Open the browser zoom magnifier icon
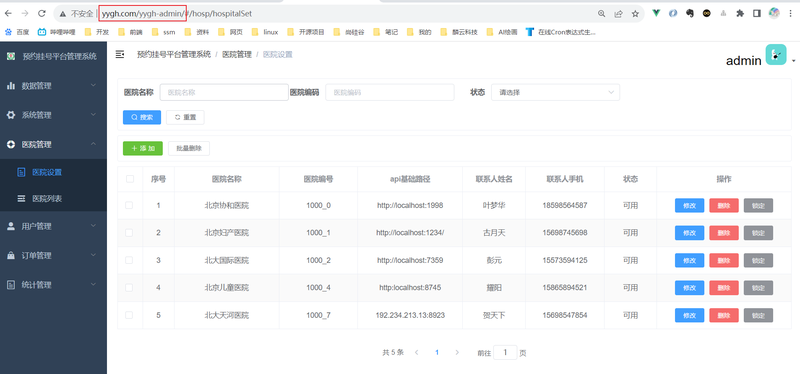This screenshot has width=800, height=374. (602, 14)
